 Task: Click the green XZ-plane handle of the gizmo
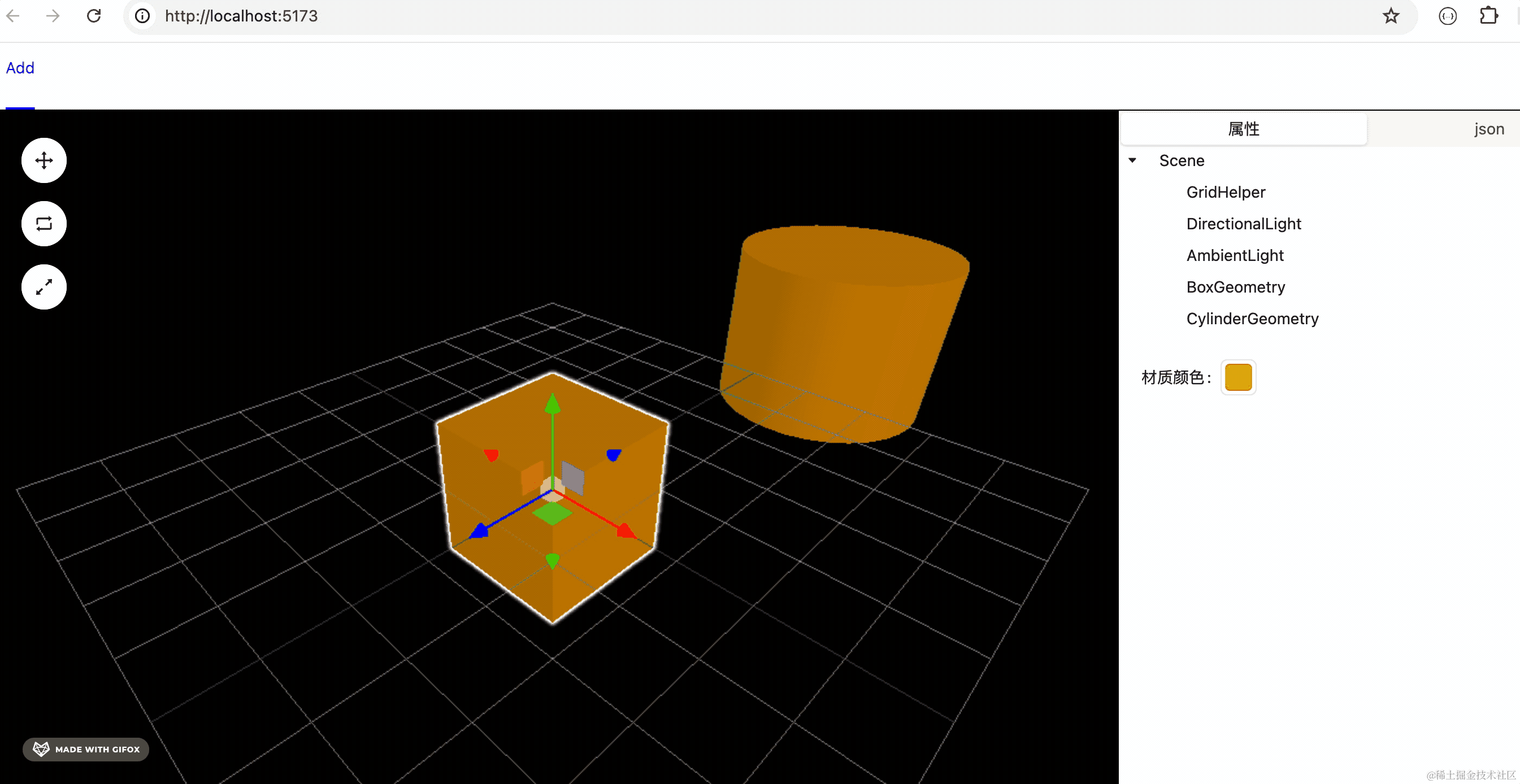(x=551, y=513)
